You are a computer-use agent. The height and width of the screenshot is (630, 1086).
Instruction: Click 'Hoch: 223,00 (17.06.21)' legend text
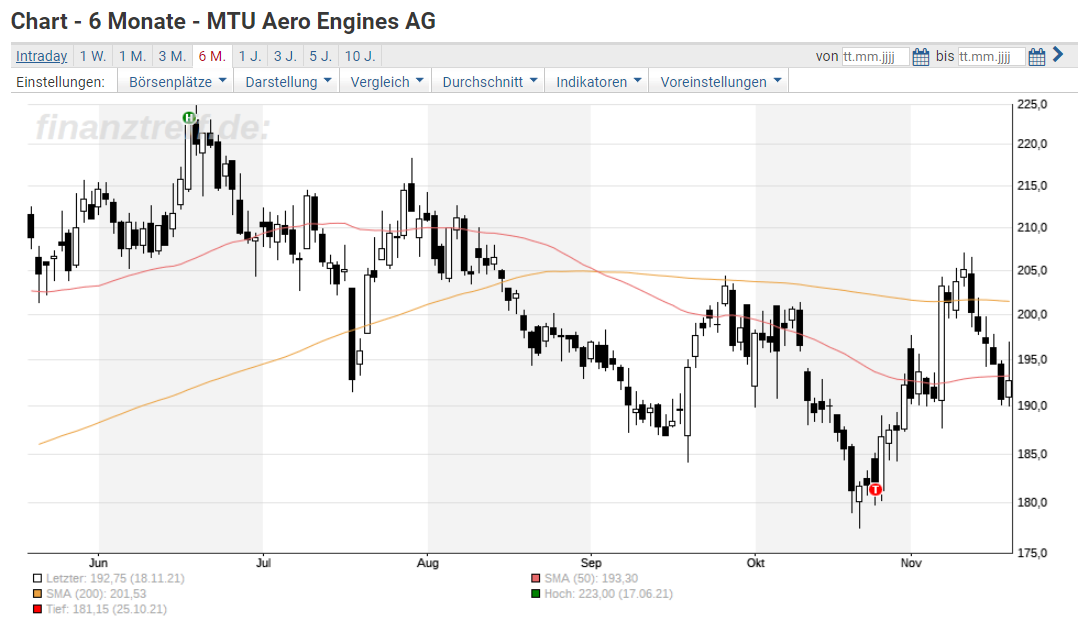(608, 594)
